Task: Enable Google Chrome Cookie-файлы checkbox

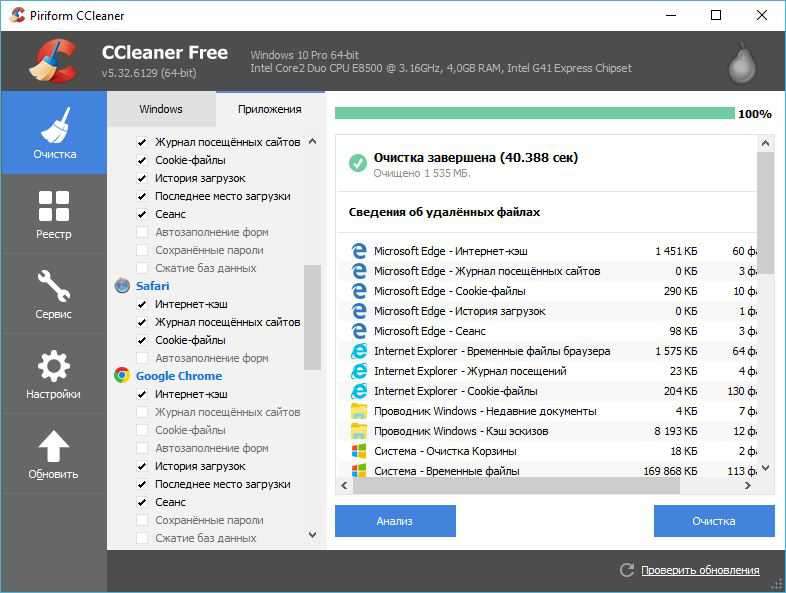Action: 142,430
